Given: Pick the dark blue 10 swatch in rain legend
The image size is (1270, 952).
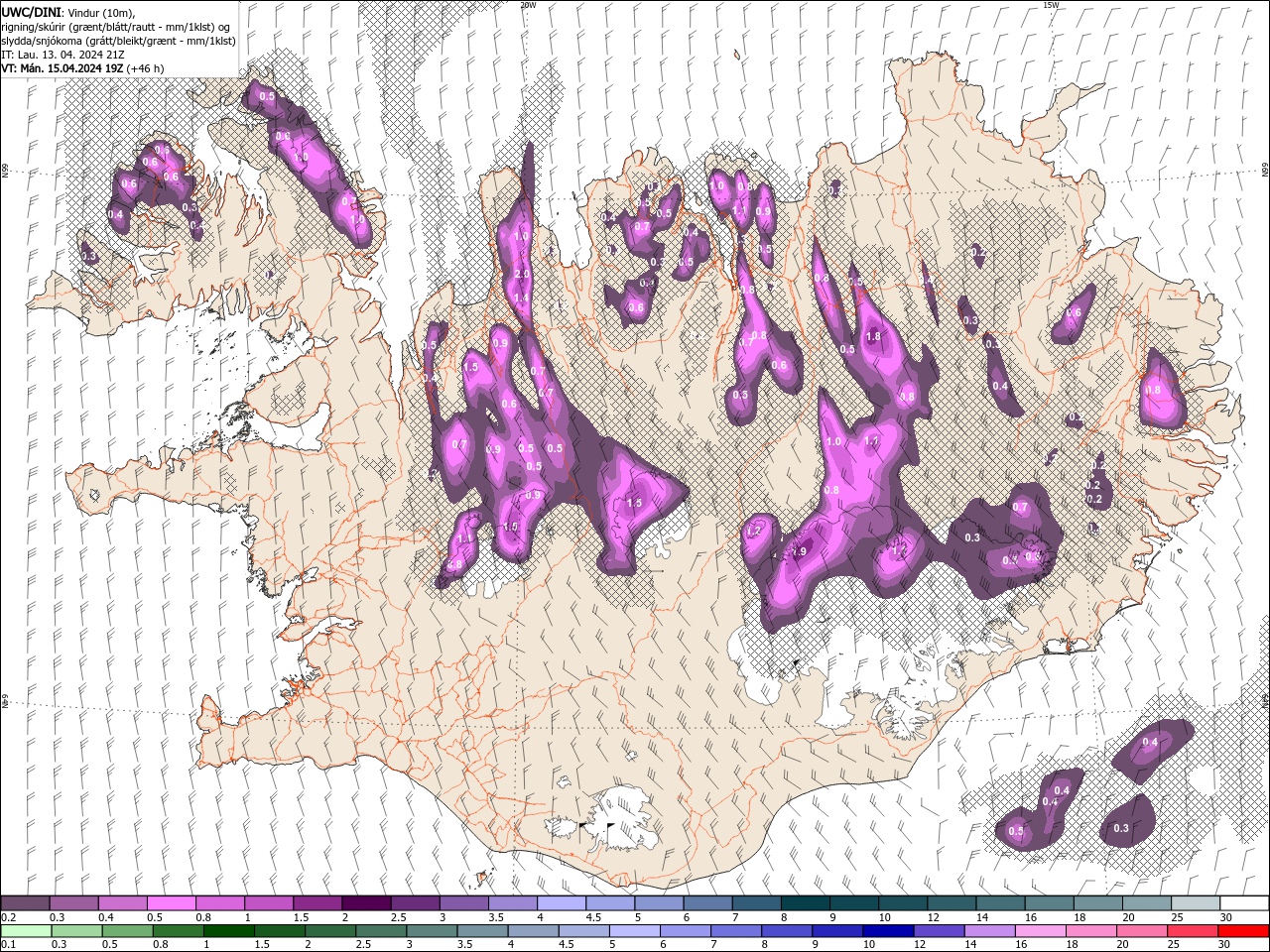Looking at the screenshot, I should click(888, 930).
